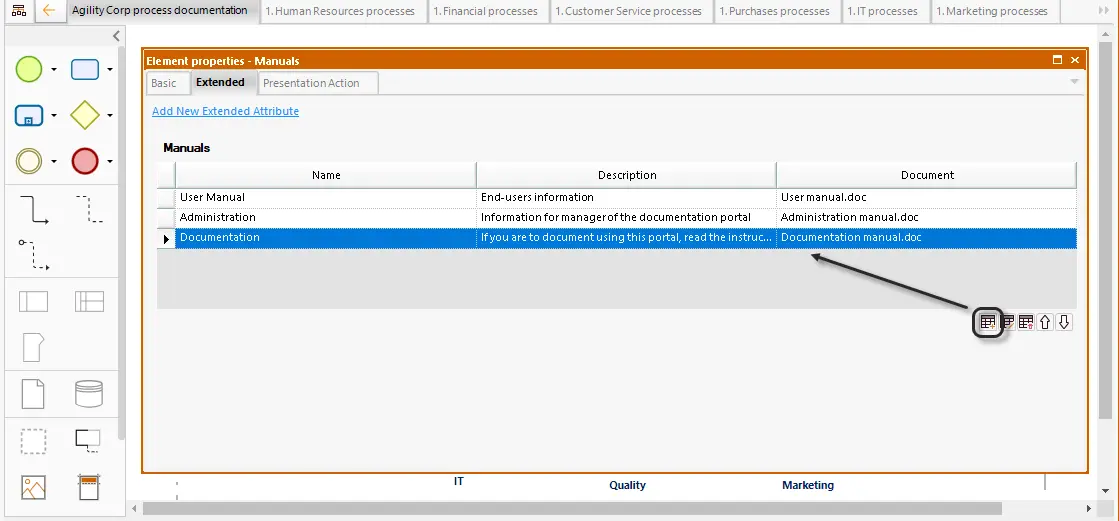
Task: Close the Element properties panel
Action: (x=1075, y=60)
